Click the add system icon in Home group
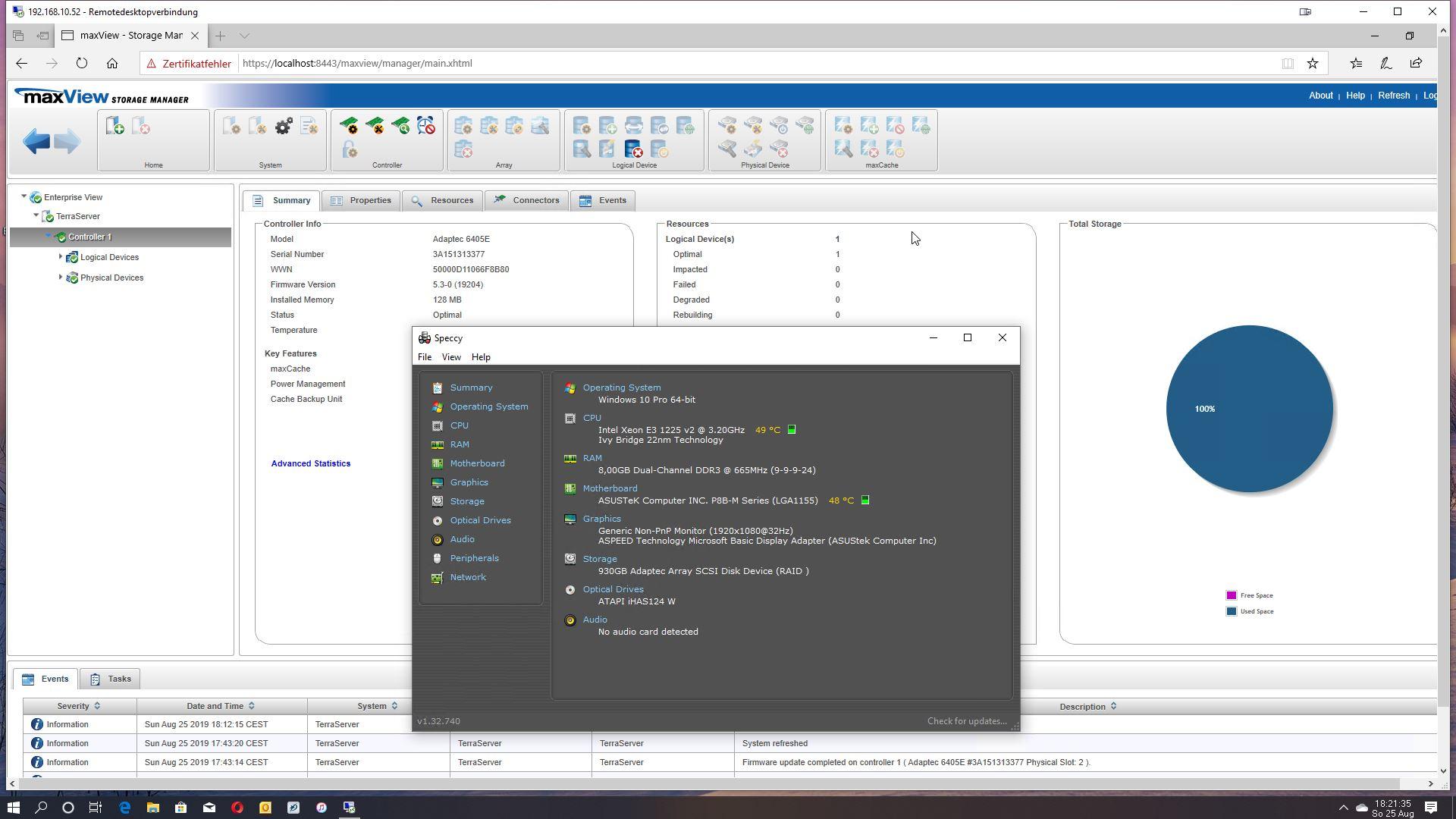Image resolution: width=1456 pixels, height=819 pixels. [115, 126]
